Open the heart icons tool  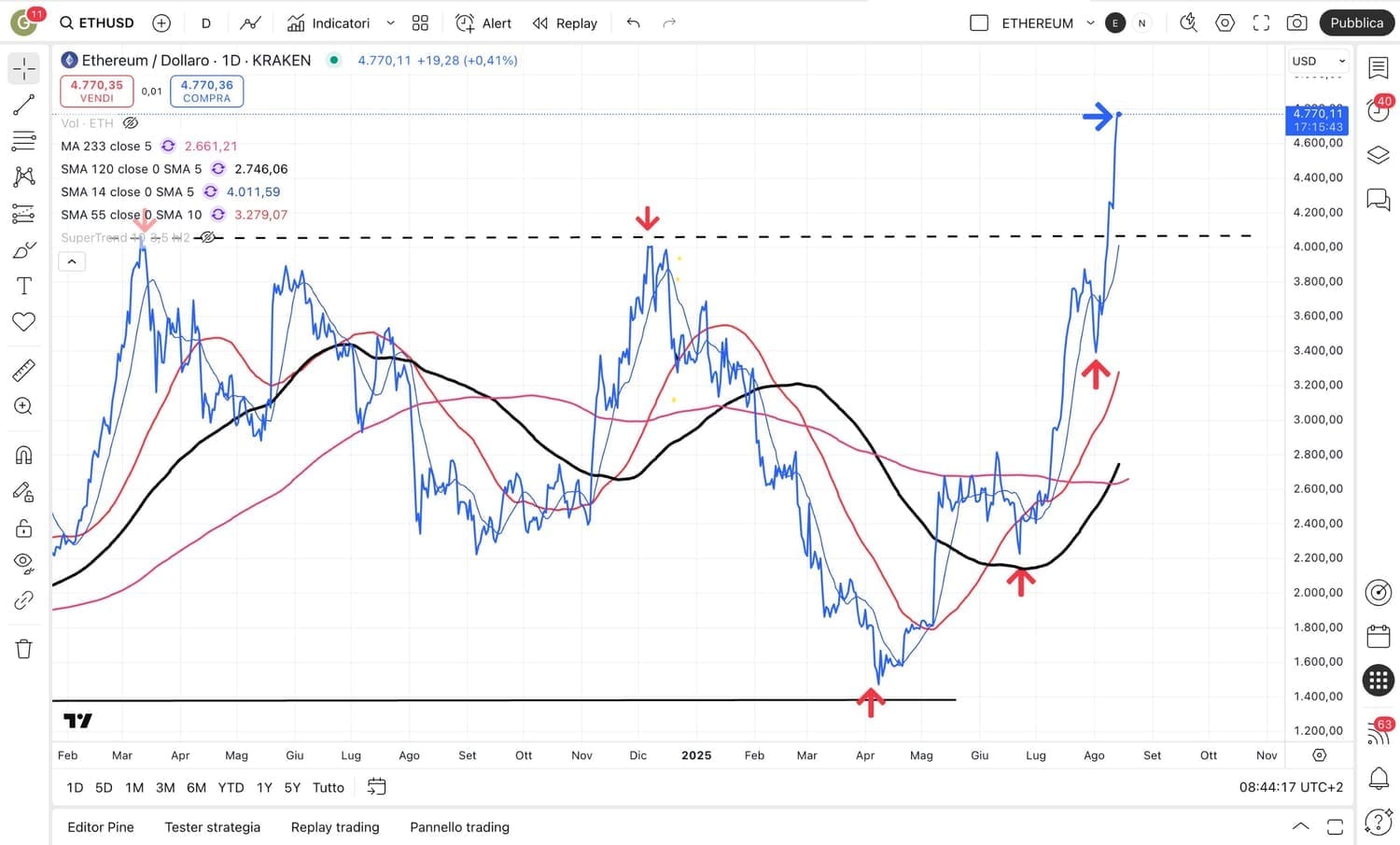(24, 321)
